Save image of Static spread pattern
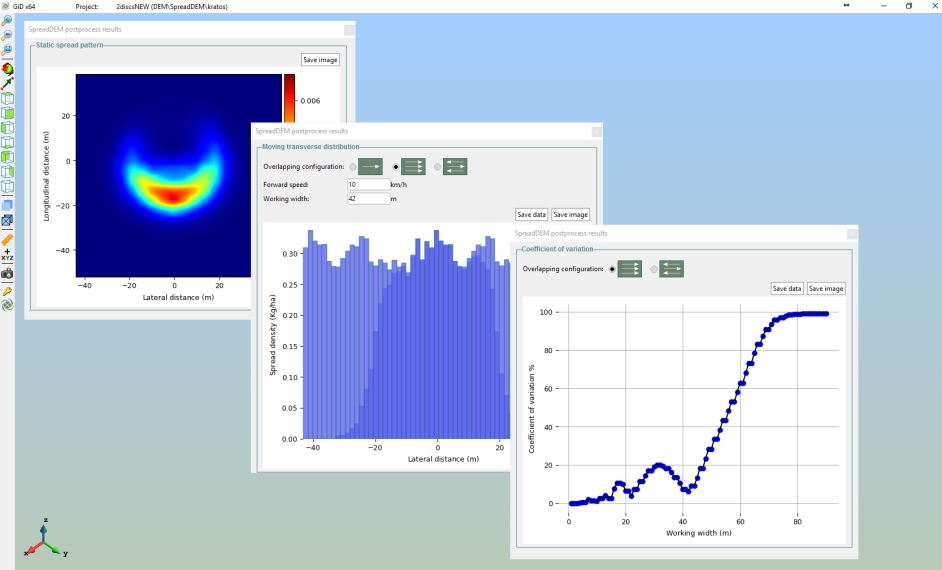942x570 pixels. 320,60
